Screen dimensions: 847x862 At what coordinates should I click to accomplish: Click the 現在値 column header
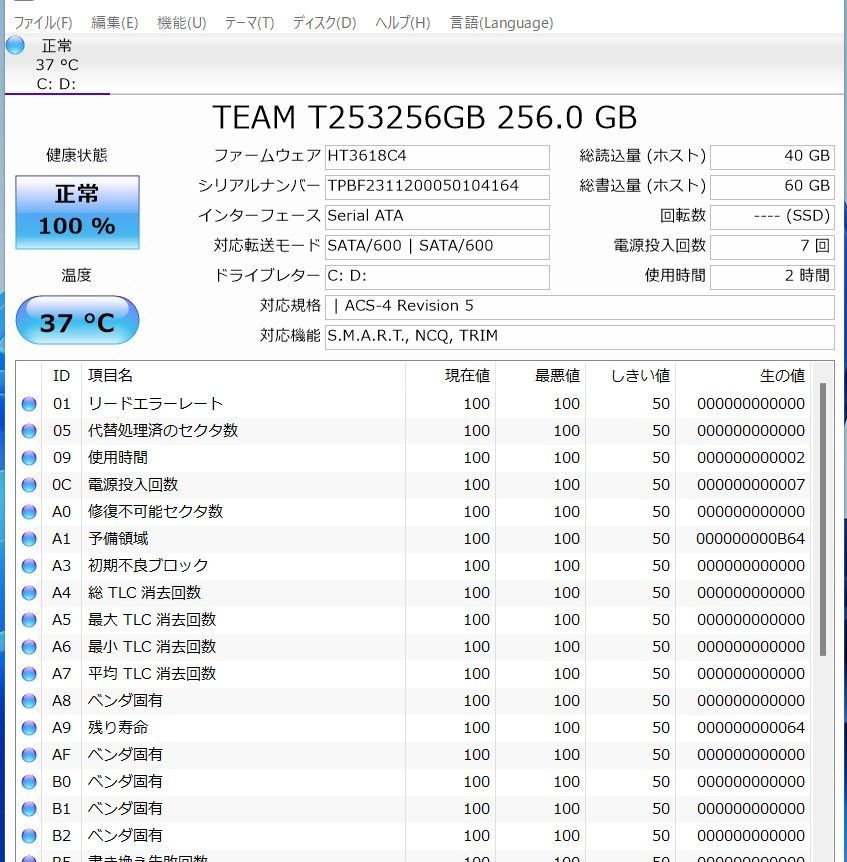click(451, 376)
